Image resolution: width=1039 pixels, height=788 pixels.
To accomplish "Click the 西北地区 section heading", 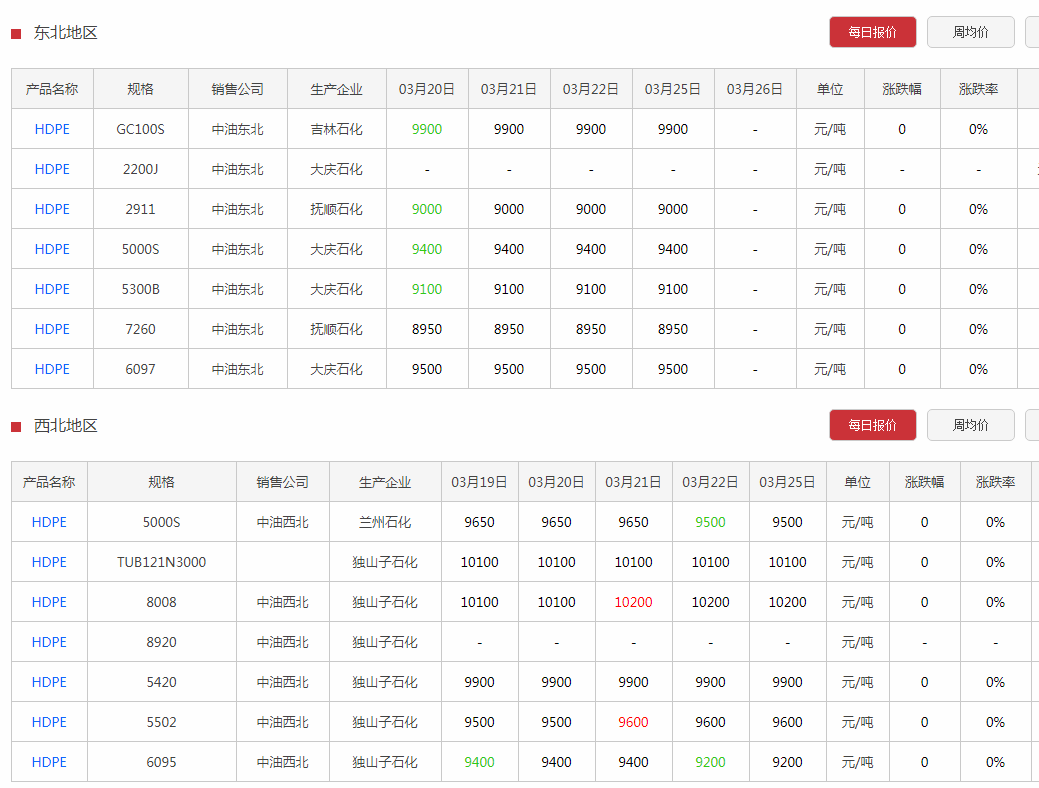I will [66, 425].
